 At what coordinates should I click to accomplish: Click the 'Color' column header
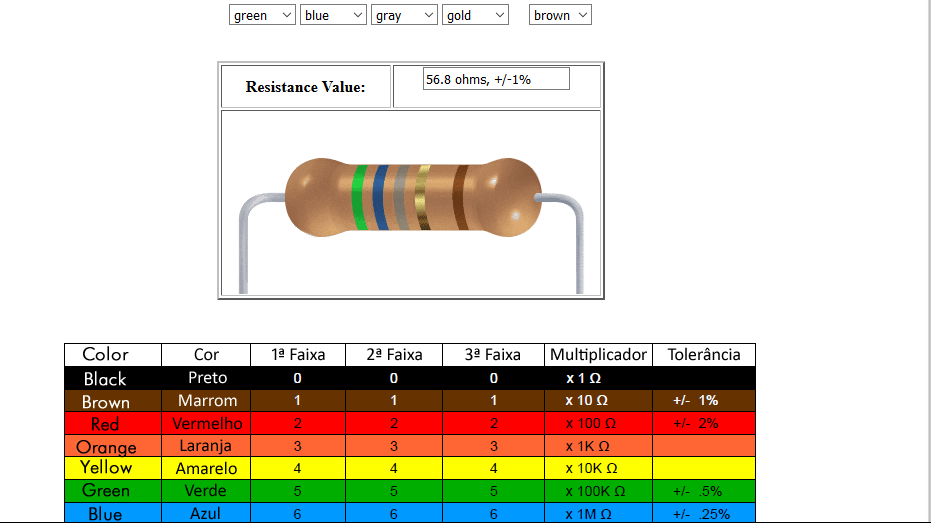click(113, 354)
